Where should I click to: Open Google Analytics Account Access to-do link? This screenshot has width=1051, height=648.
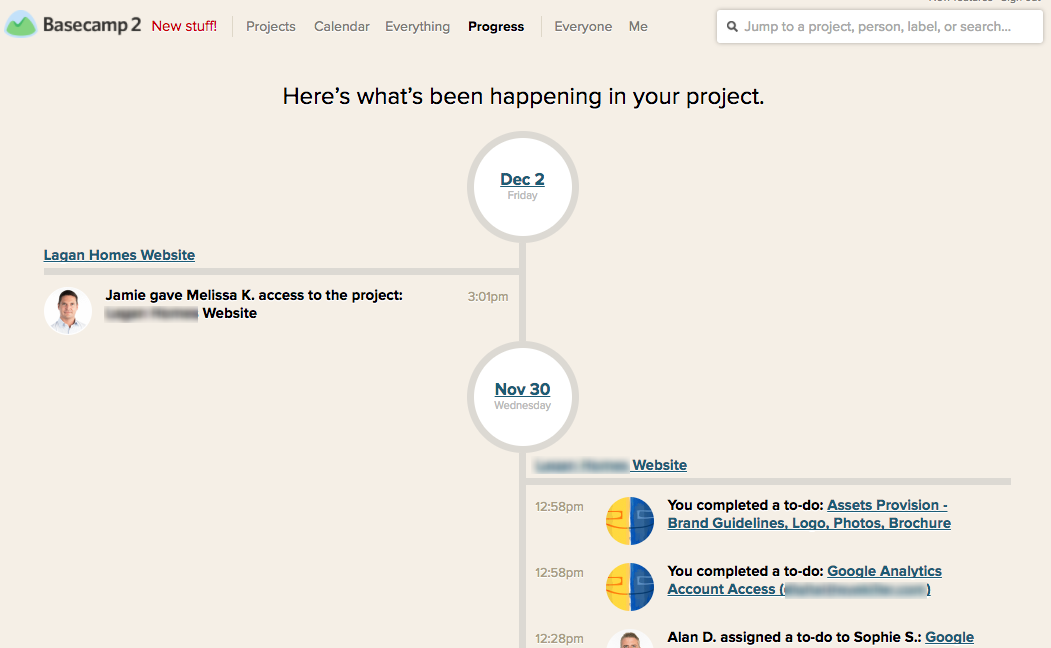[804, 580]
